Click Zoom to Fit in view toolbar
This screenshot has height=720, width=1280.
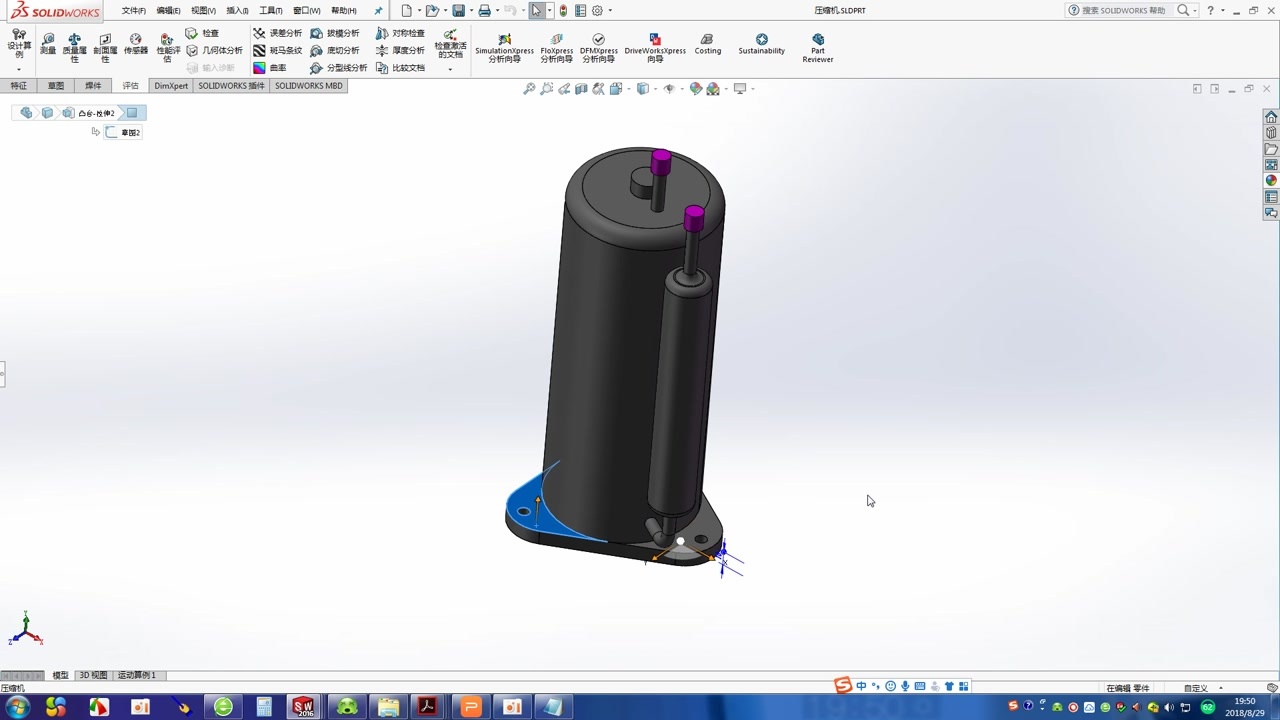530,89
